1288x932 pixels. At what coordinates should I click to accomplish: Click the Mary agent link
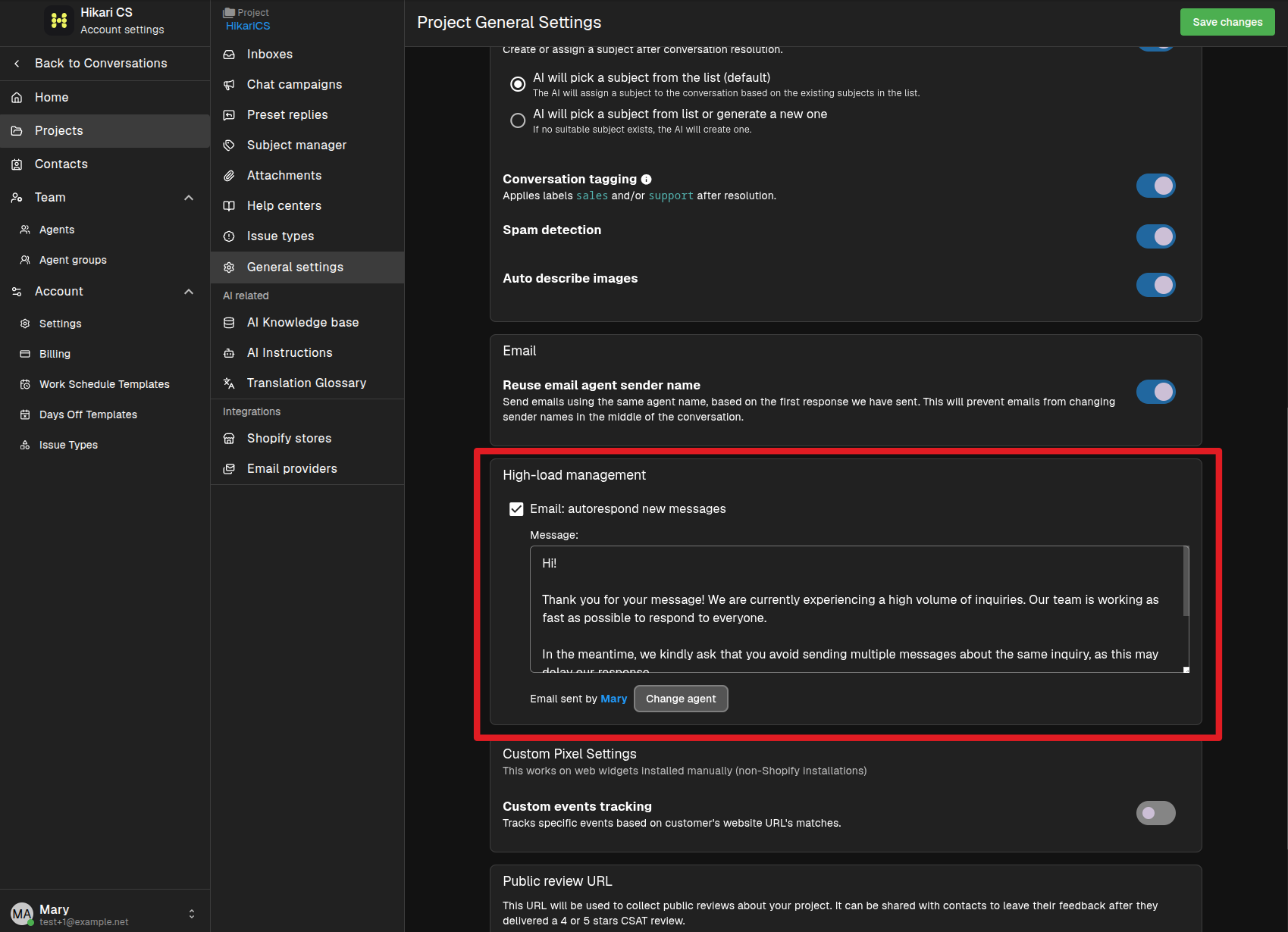(613, 699)
